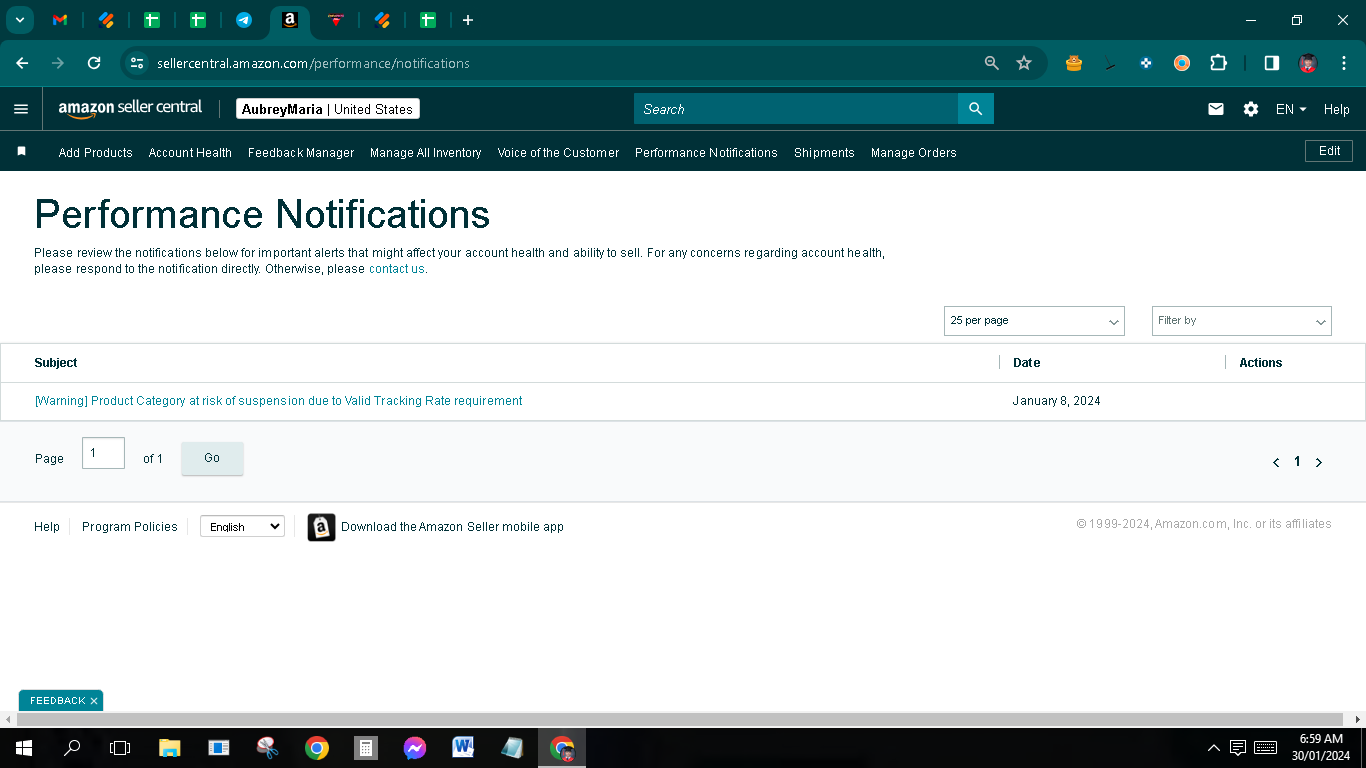Screen dimensions: 1366x768
Task: Open Shipments in the nav bar
Action: click(x=824, y=153)
